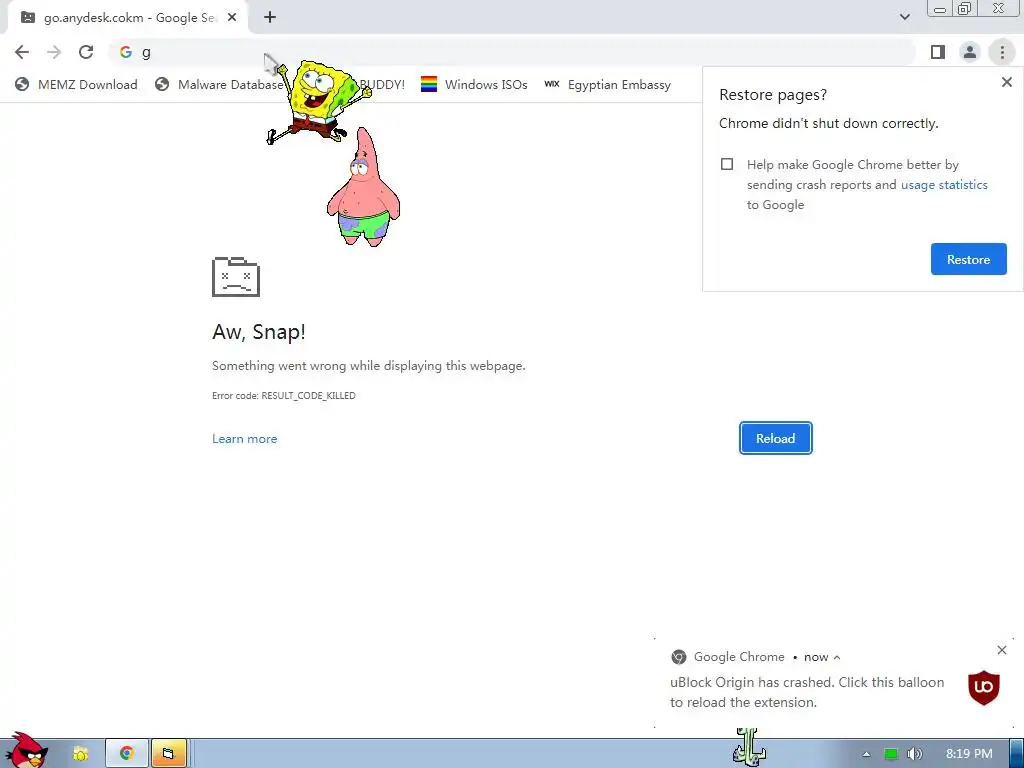This screenshot has width=1024, height=768.
Task: Click the globe icon of MEMZ Download
Action: [22, 84]
